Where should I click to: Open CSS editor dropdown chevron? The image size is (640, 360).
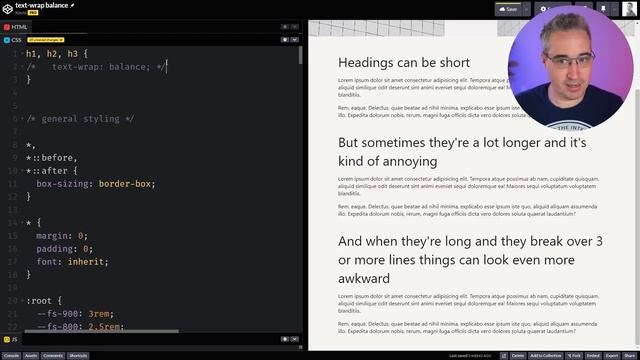click(x=295, y=40)
